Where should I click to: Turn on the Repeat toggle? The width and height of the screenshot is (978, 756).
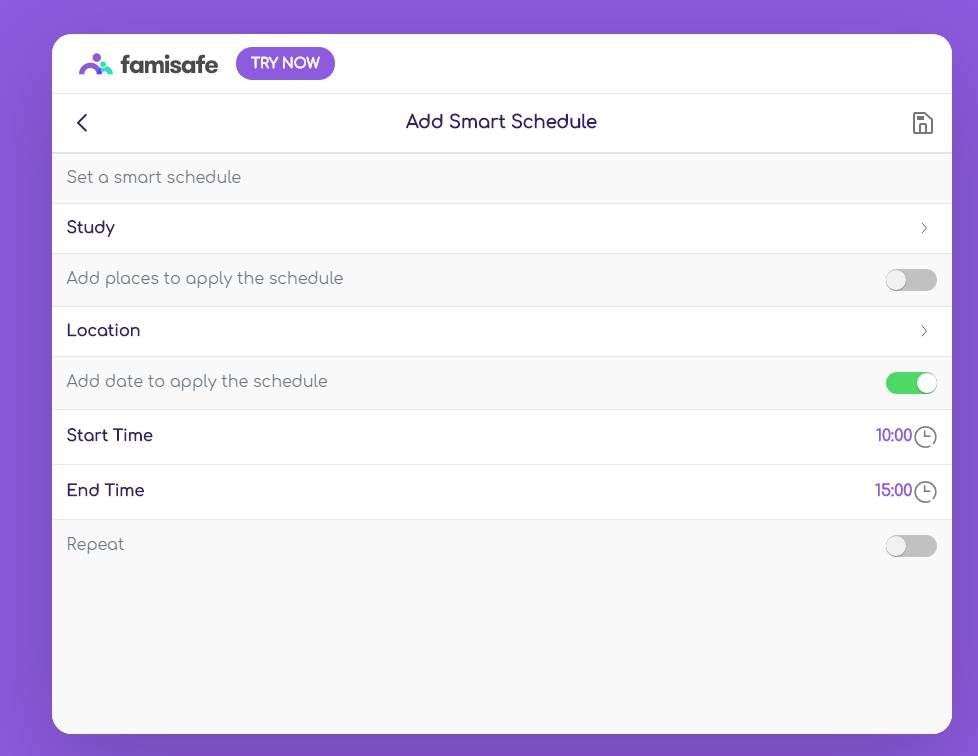click(911, 546)
